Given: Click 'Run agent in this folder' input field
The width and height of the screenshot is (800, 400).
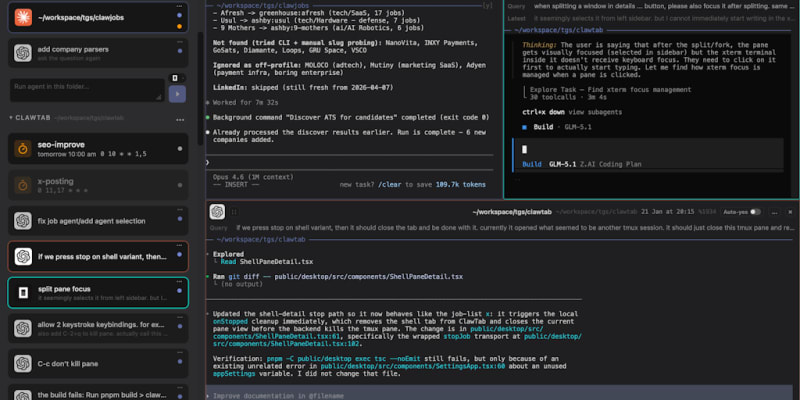Looking at the screenshot, I should pyautogui.click(x=85, y=90).
